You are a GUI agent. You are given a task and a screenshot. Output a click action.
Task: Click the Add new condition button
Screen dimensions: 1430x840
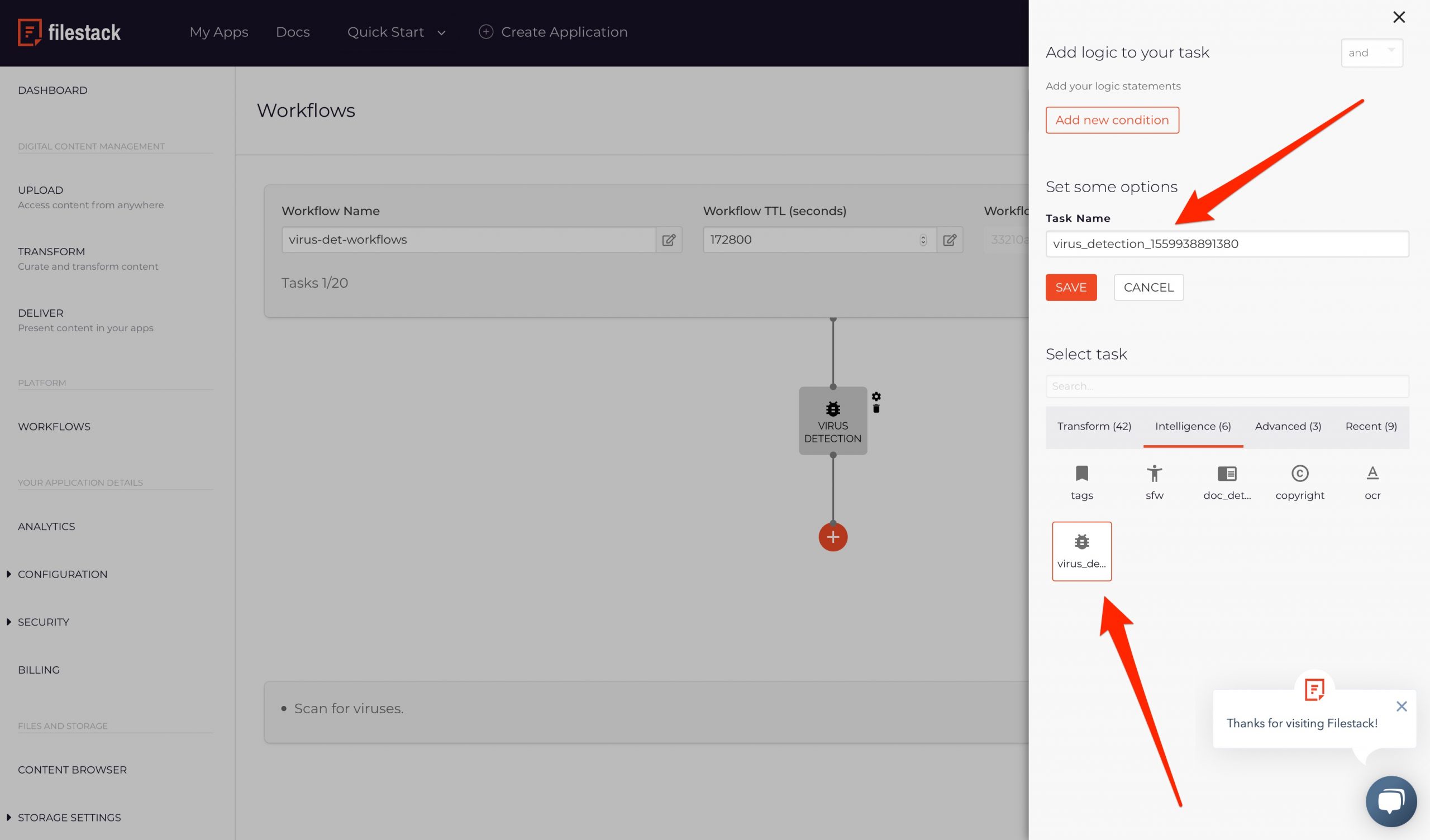pyautogui.click(x=1112, y=120)
